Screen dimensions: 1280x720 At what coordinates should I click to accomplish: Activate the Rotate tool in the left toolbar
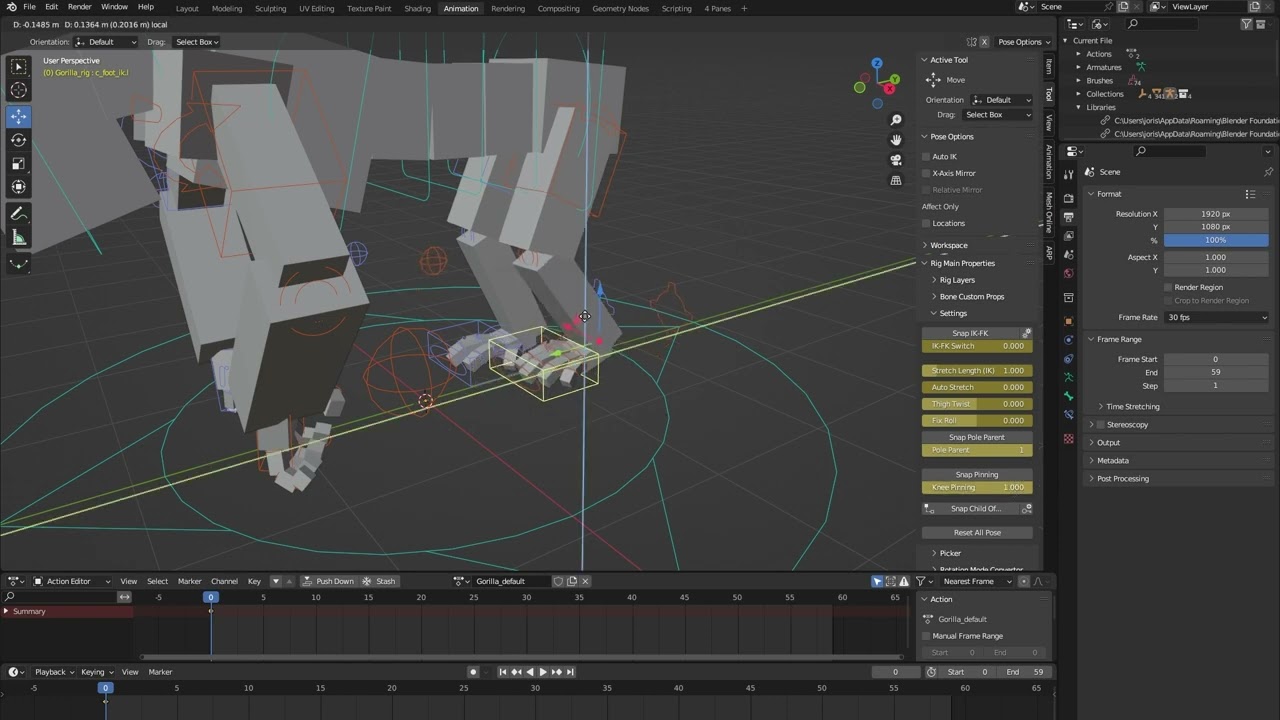coord(19,140)
